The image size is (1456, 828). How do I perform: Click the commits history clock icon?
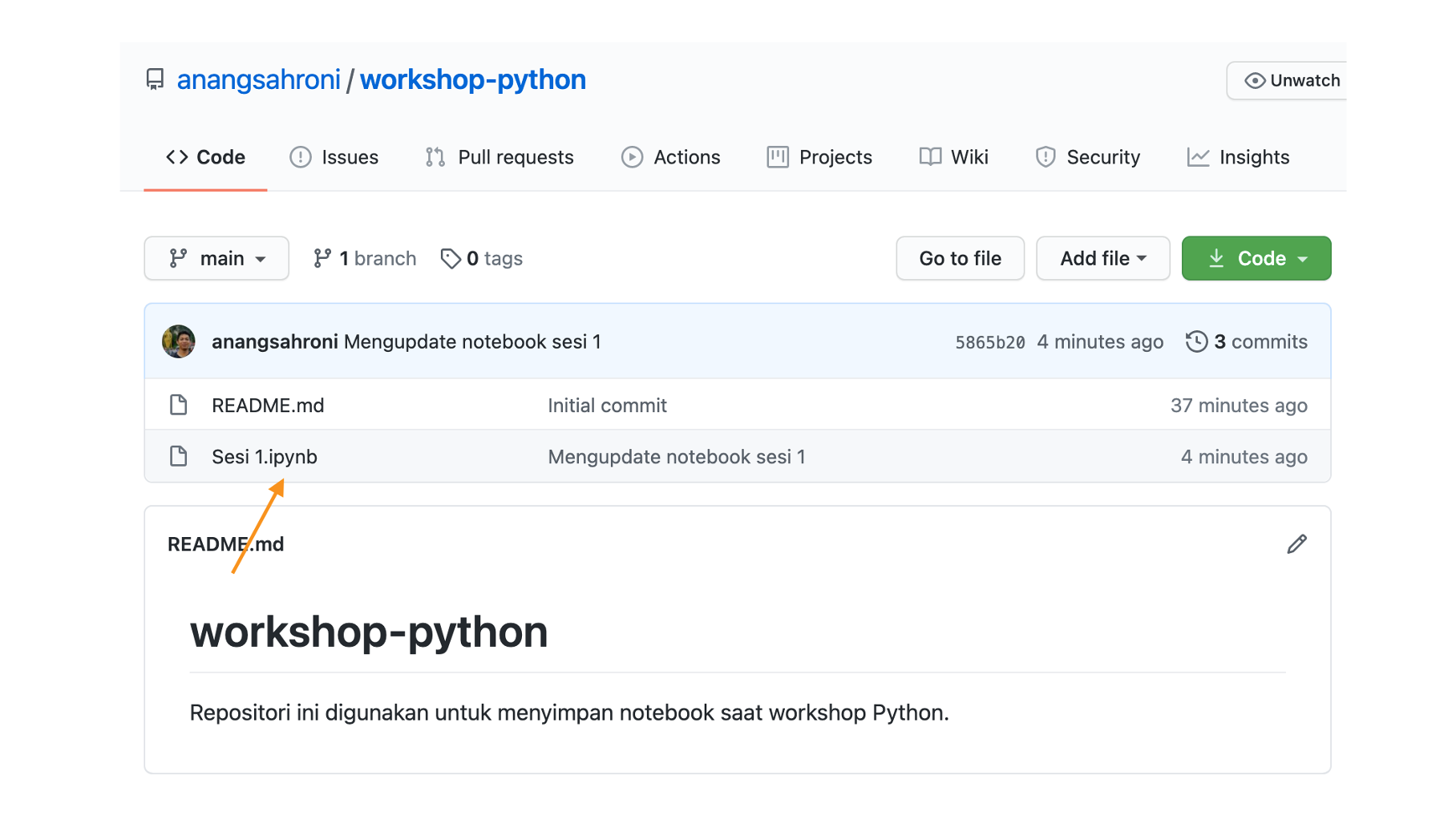[1196, 341]
